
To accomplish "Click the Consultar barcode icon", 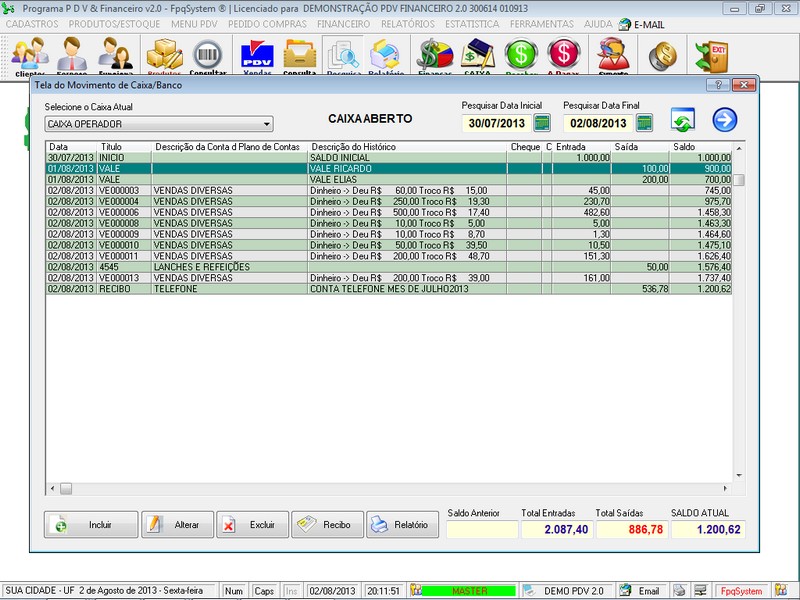I will tap(208, 56).
